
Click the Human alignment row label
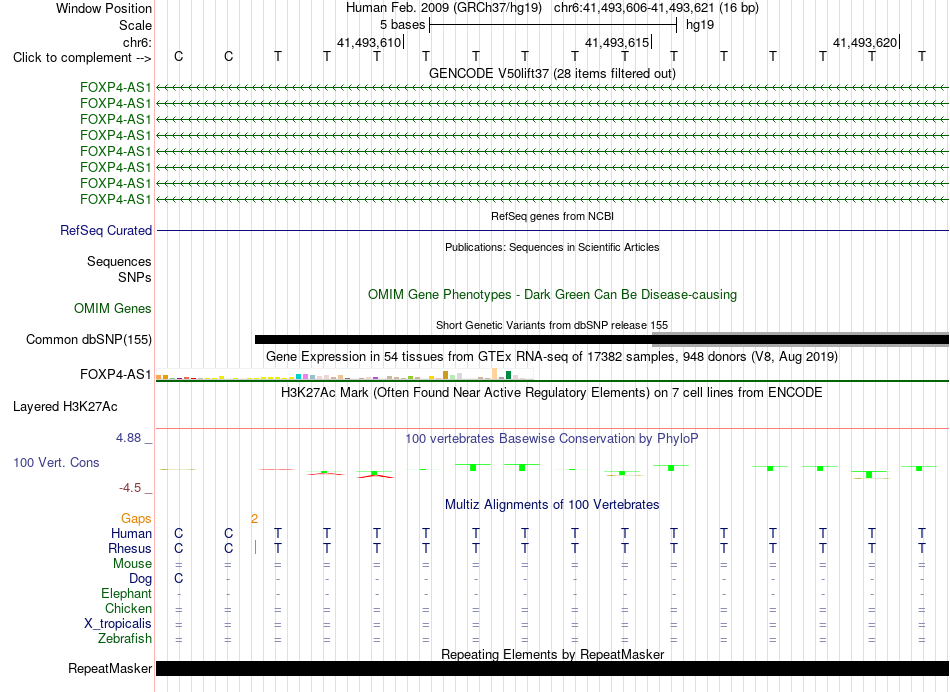(131, 533)
